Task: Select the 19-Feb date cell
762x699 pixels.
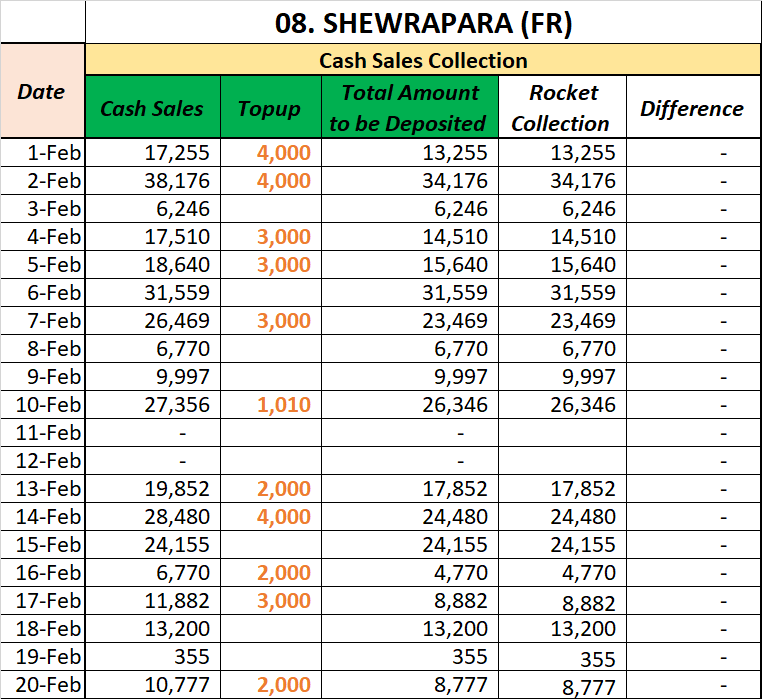Action: point(42,657)
